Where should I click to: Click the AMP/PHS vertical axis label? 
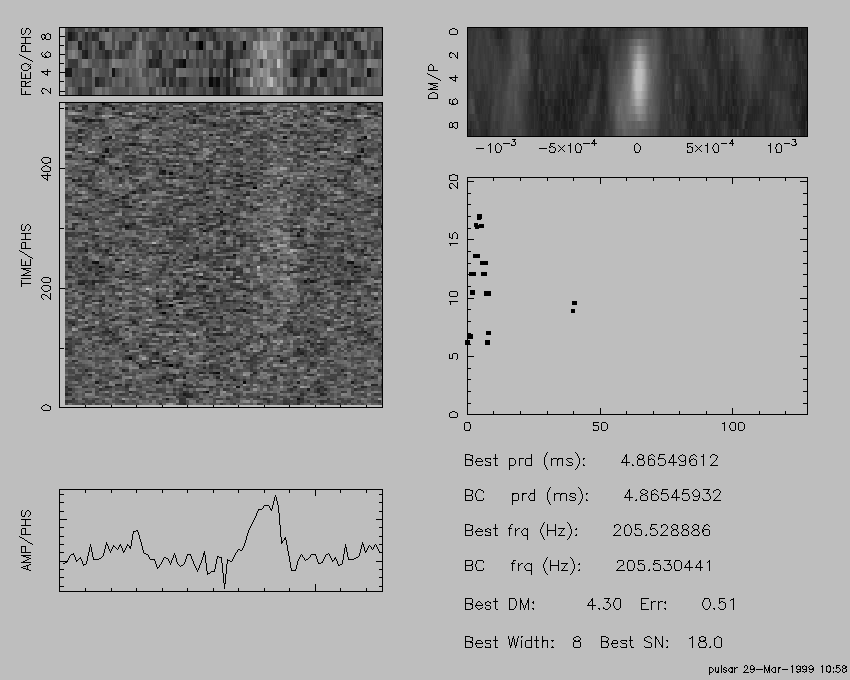pos(28,541)
